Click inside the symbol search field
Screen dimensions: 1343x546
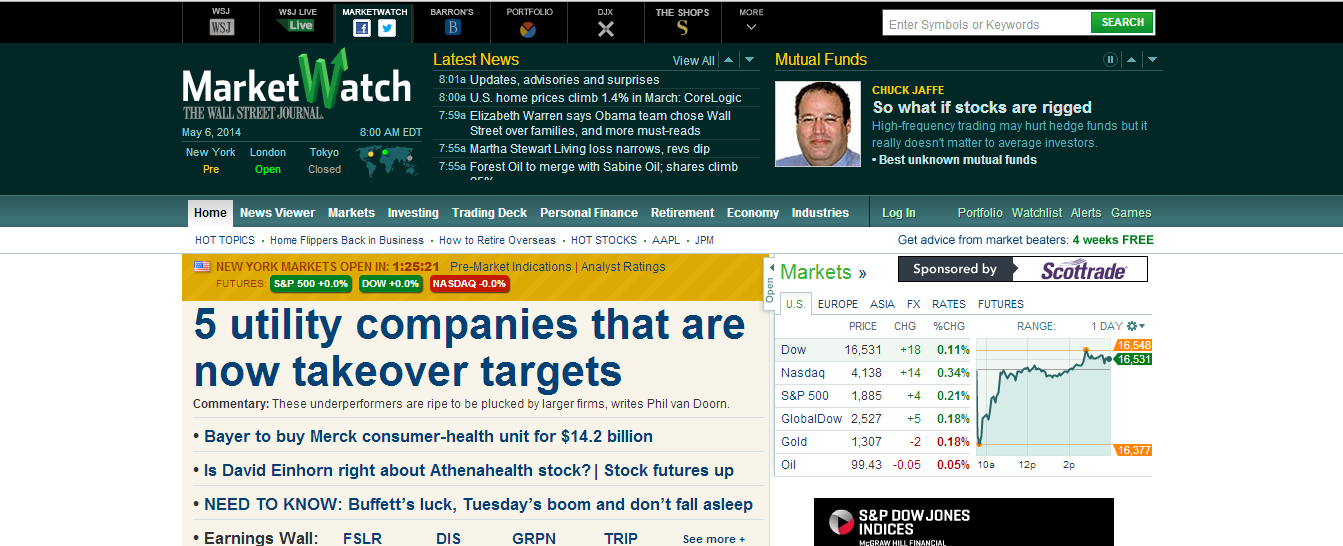[986, 24]
